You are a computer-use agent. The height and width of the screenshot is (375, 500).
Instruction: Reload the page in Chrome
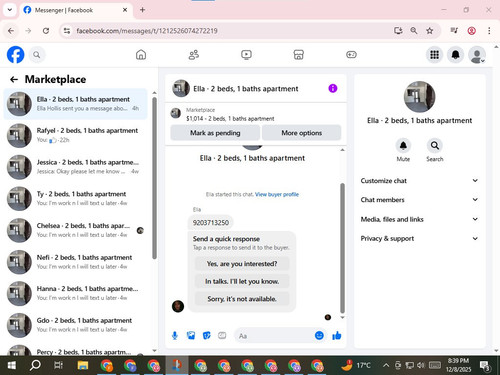pos(46,31)
